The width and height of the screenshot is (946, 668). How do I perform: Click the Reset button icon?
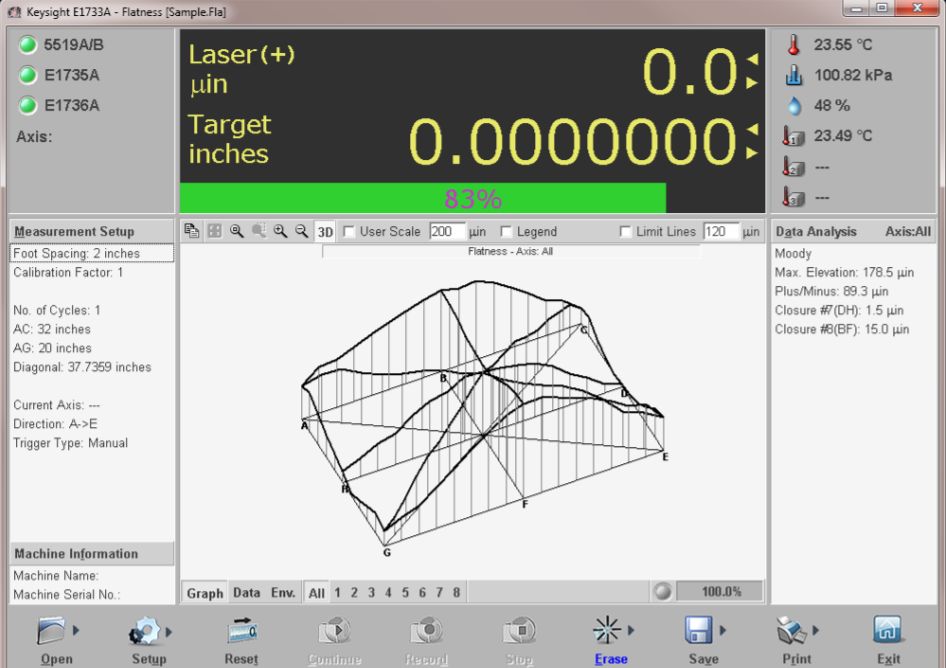(x=241, y=631)
